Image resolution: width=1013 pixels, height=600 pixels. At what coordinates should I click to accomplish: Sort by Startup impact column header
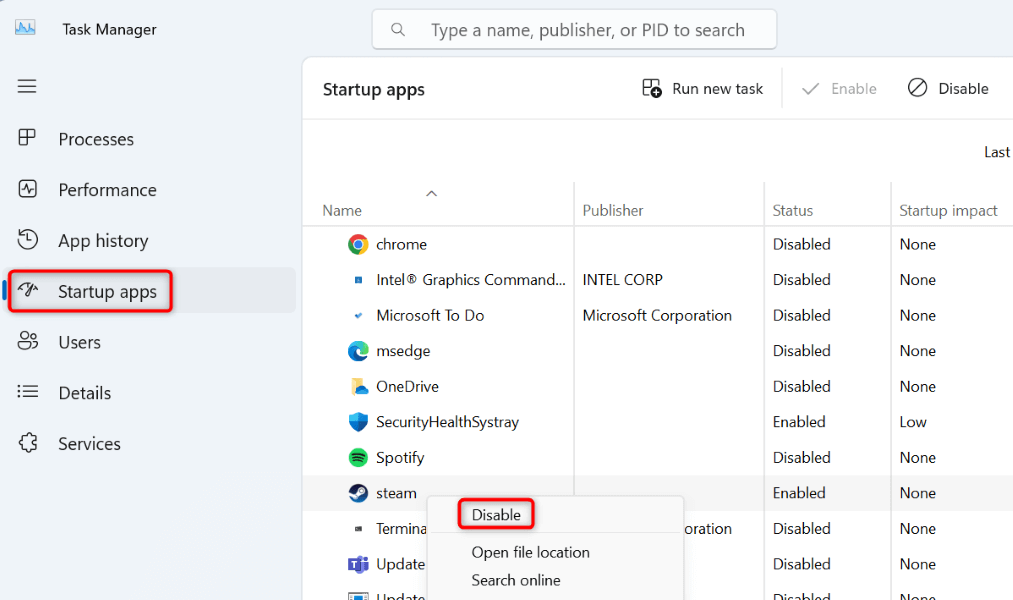(948, 210)
